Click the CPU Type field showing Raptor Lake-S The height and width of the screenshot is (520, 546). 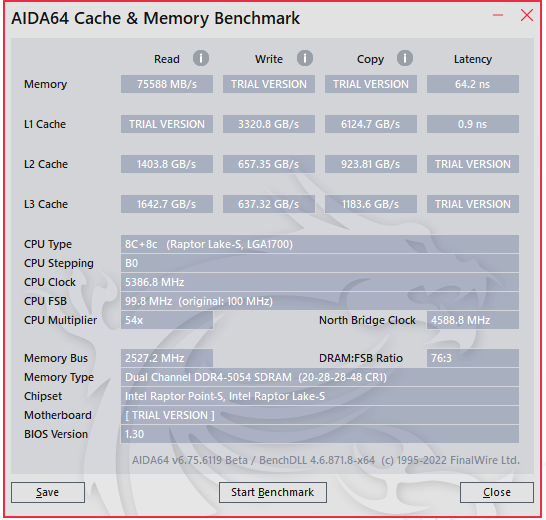click(320, 244)
